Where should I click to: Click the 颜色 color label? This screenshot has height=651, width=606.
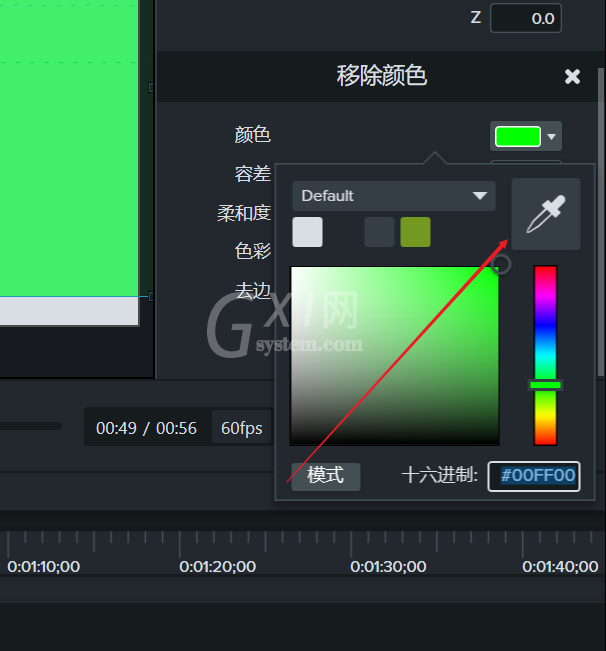(253, 135)
